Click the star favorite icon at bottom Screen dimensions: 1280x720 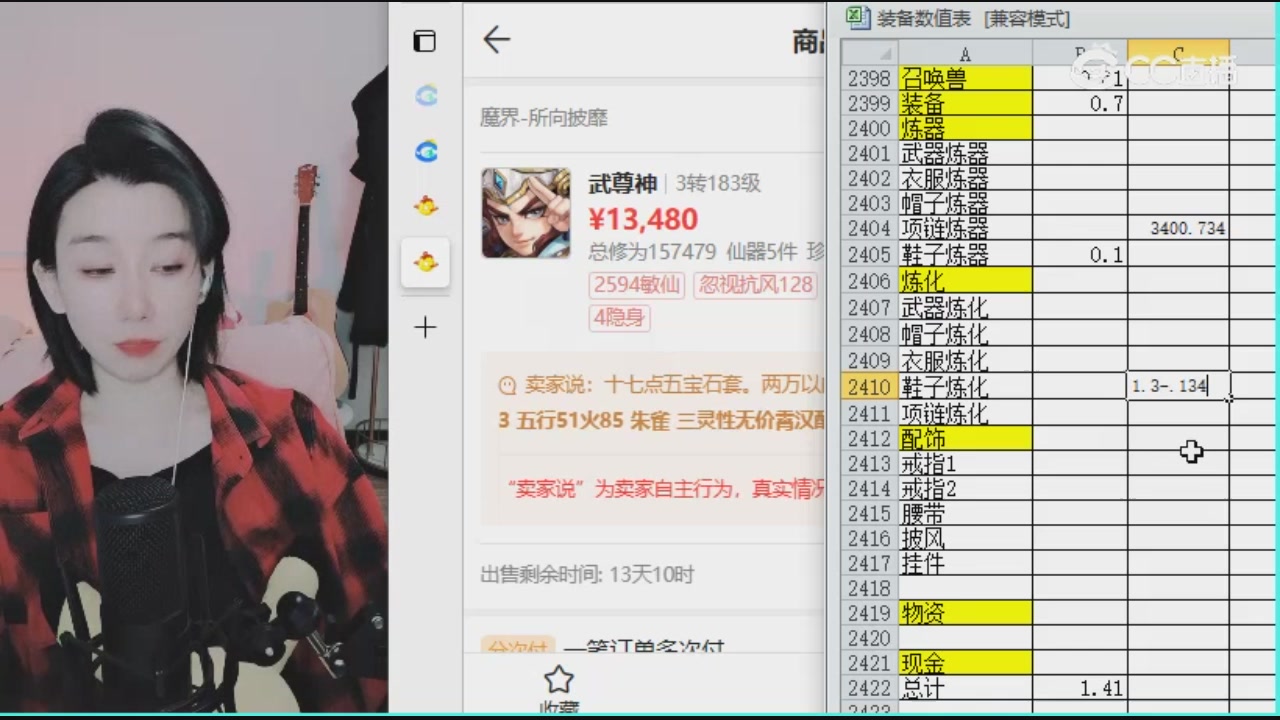(558, 680)
